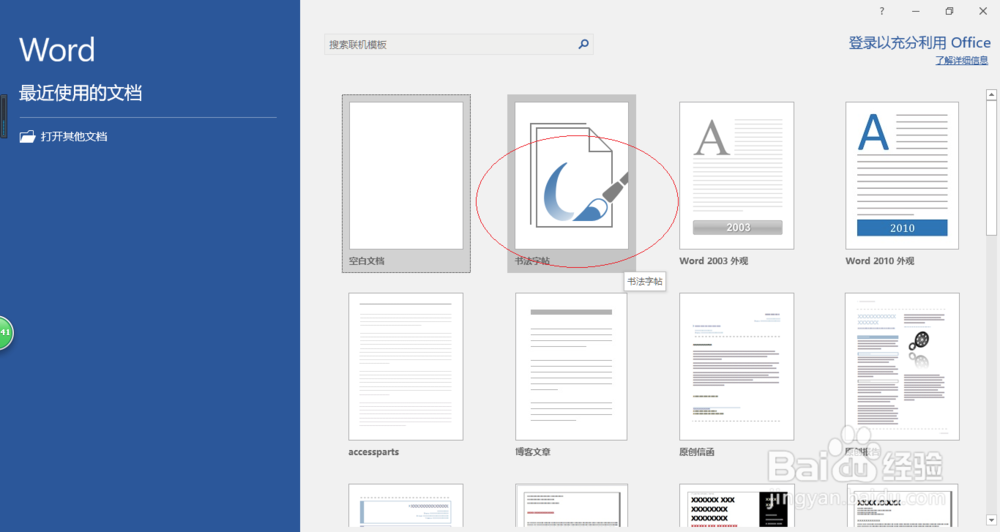Click the search magnifier icon

[583, 44]
